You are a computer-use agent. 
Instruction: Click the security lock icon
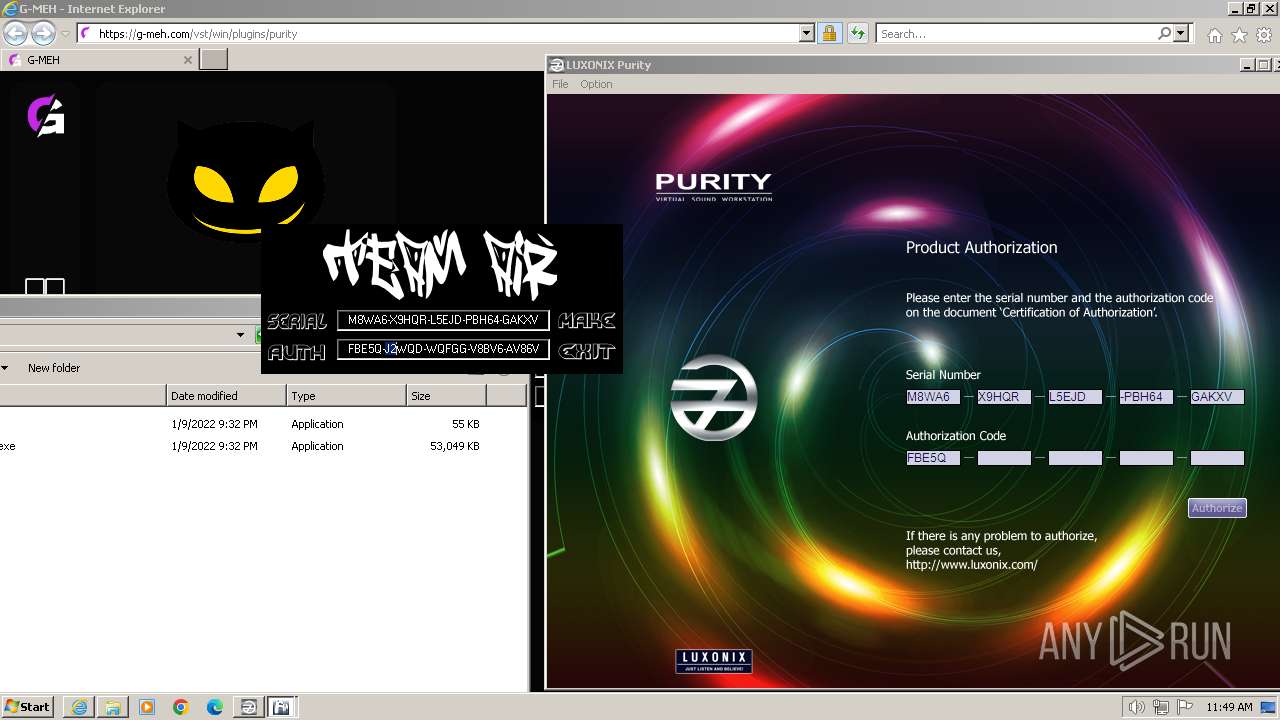[829, 33]
